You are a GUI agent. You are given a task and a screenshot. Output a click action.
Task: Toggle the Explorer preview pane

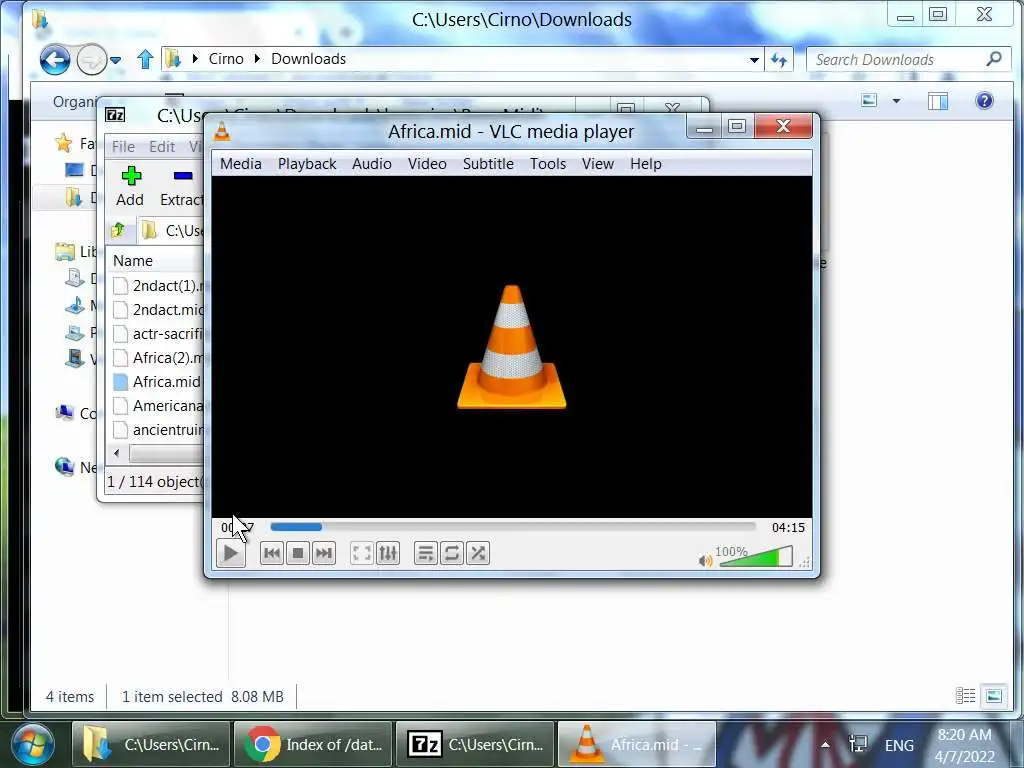point(938,101)
